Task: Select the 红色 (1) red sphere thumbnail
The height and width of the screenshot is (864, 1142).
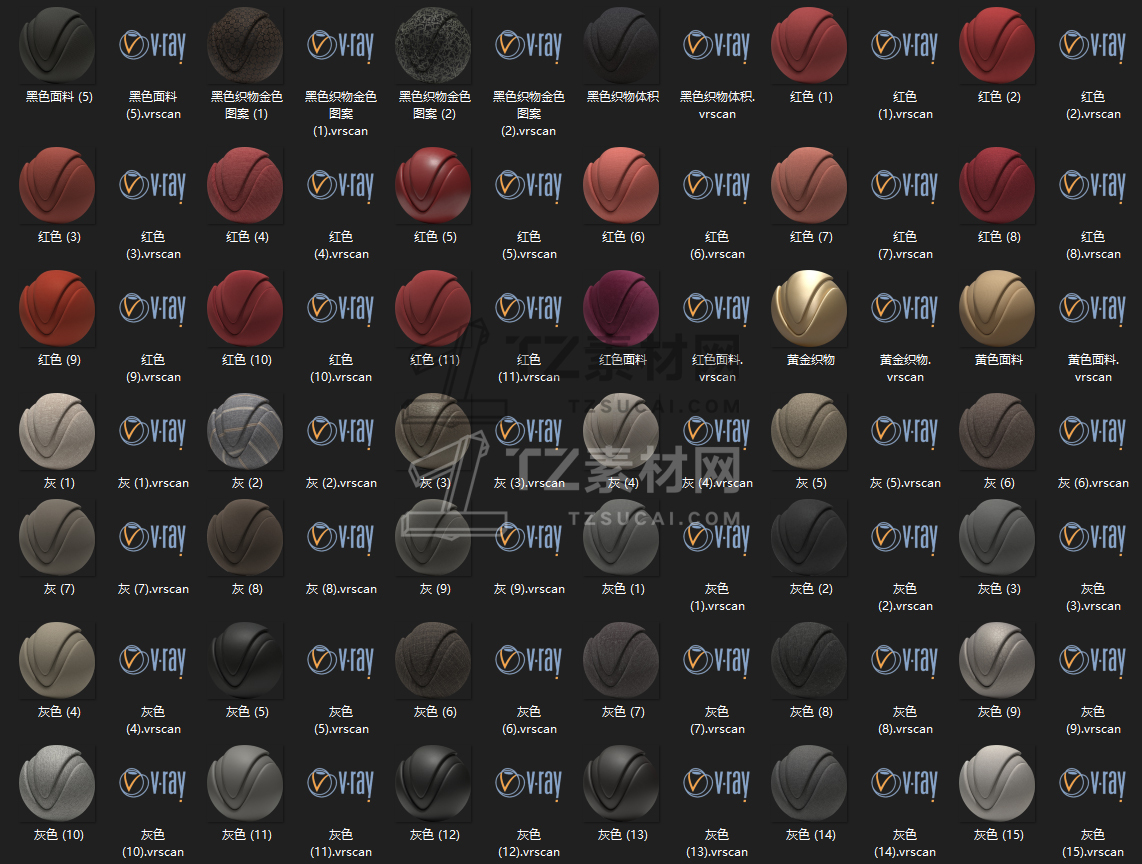Action: 809,45
